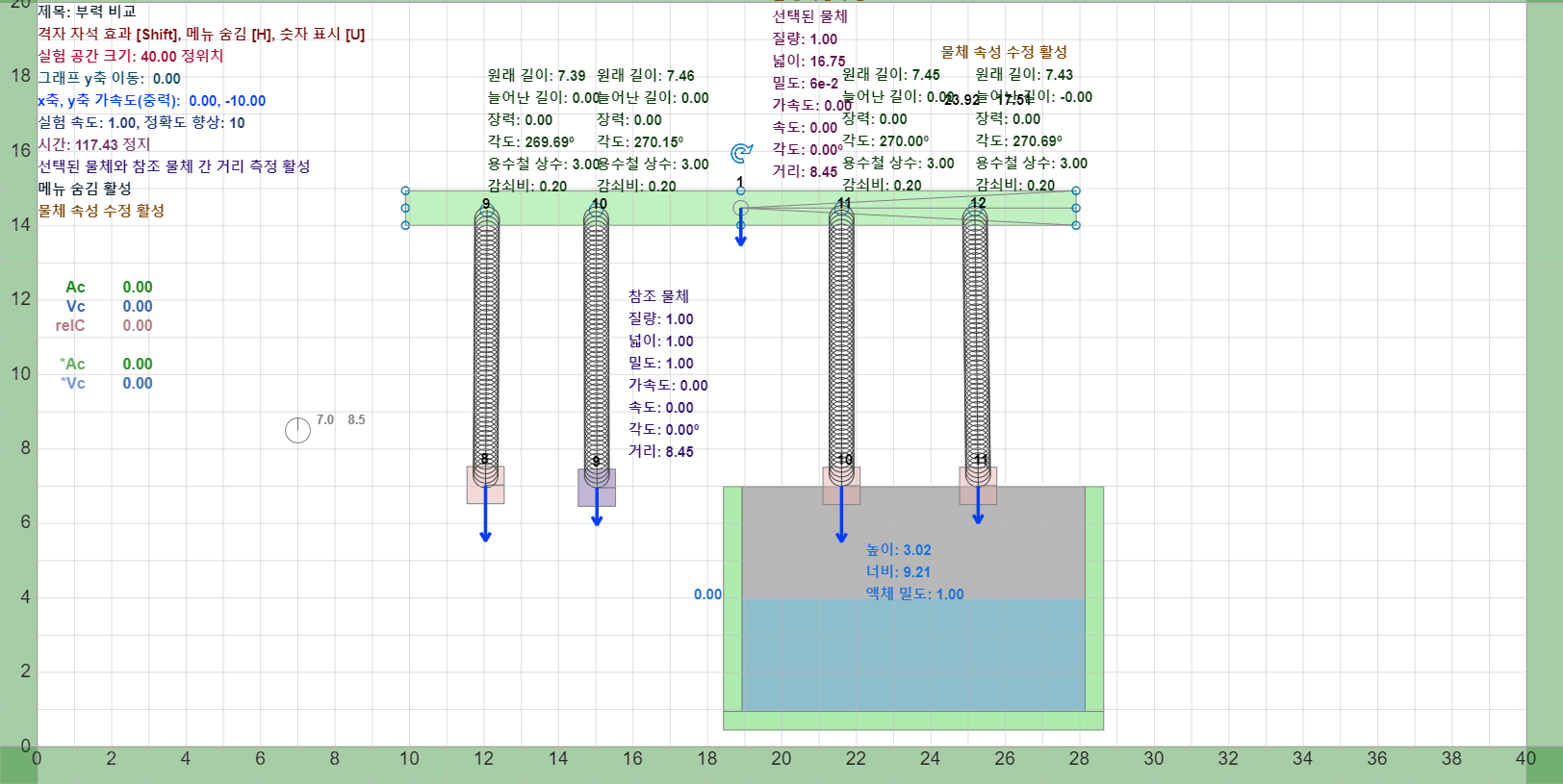The image size is (1563, 784).
Task: Click the '액체 밀도: 1.00' value
Action: click(914, 594)
